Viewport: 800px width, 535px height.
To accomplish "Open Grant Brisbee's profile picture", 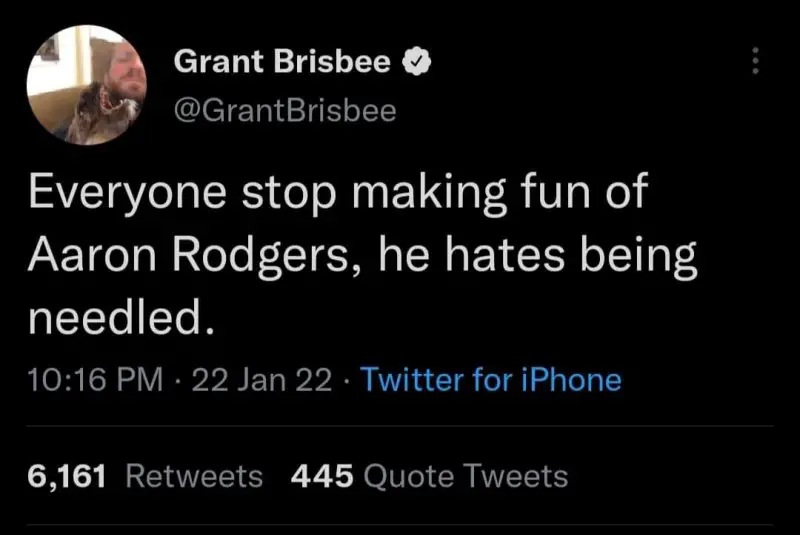I will (x=86, y=85).
